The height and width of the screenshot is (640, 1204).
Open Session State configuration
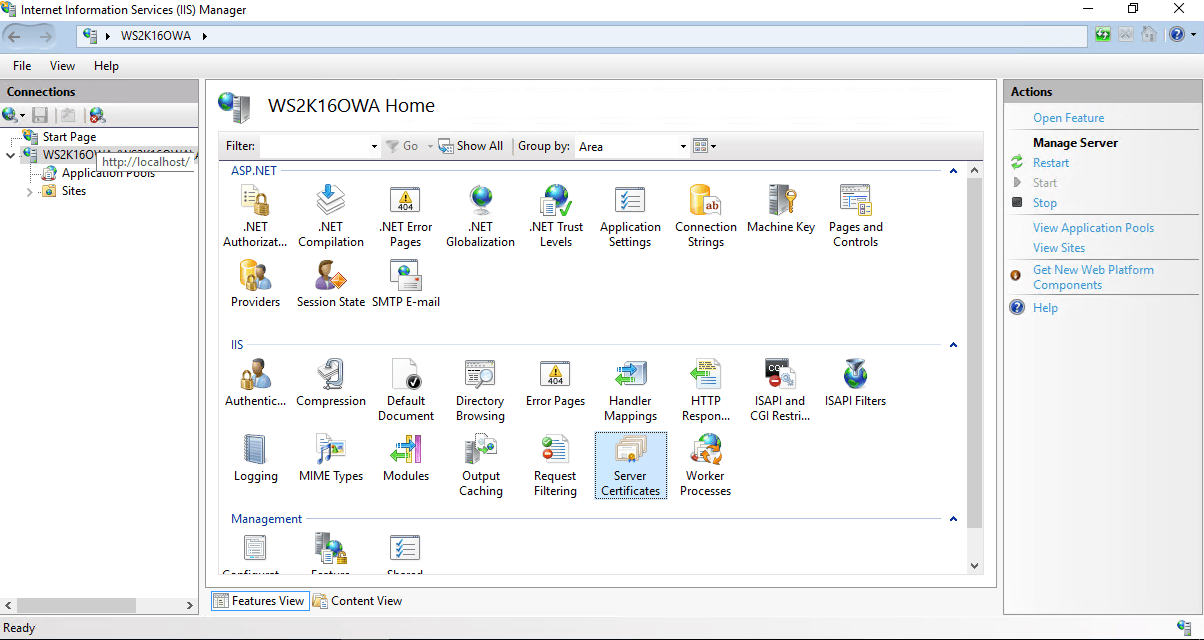pyautogui.click(x=330, y=282)
